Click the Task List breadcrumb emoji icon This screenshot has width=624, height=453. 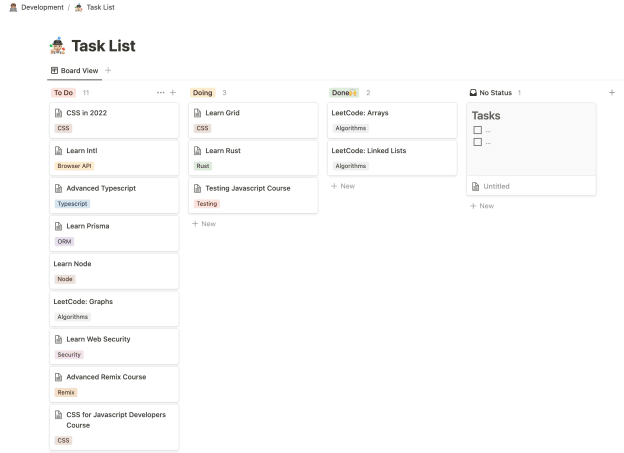tap(79, 7)
